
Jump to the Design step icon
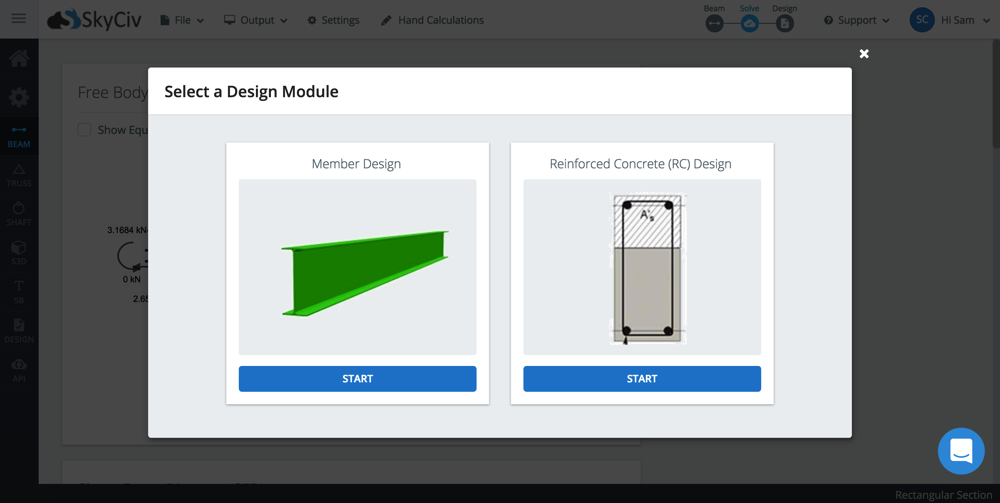pyautogui.click(x=784, y=23)
